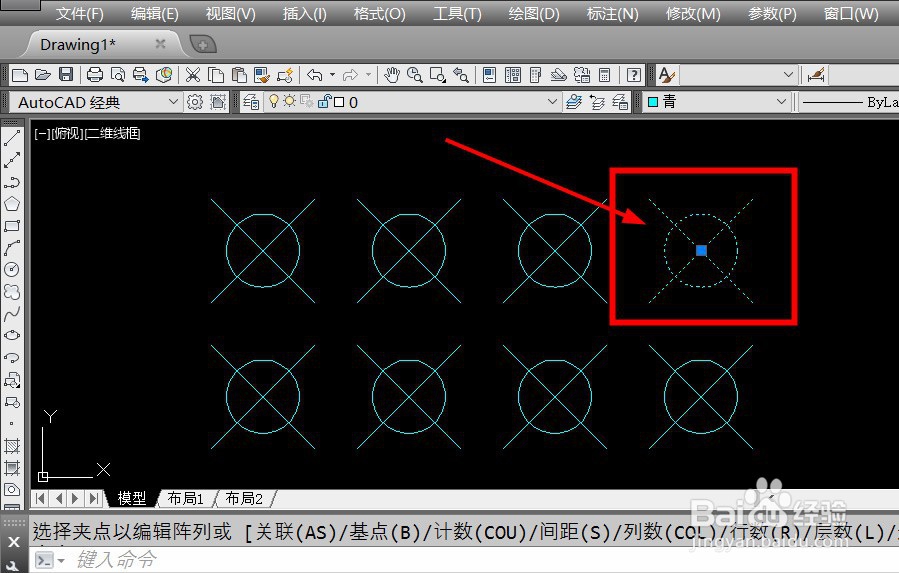The height and width of the screenshot is (573, 899).
Task: Select the Hatch tool
Action: click(12, 446)
